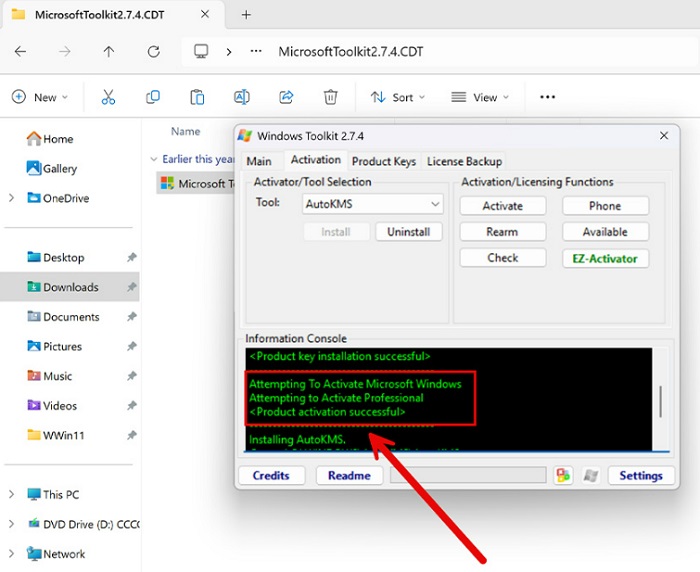Click the Paste clipboard icon in Explorer toolbar
This screenshot has width=700, height=572.
coord(197,97)
